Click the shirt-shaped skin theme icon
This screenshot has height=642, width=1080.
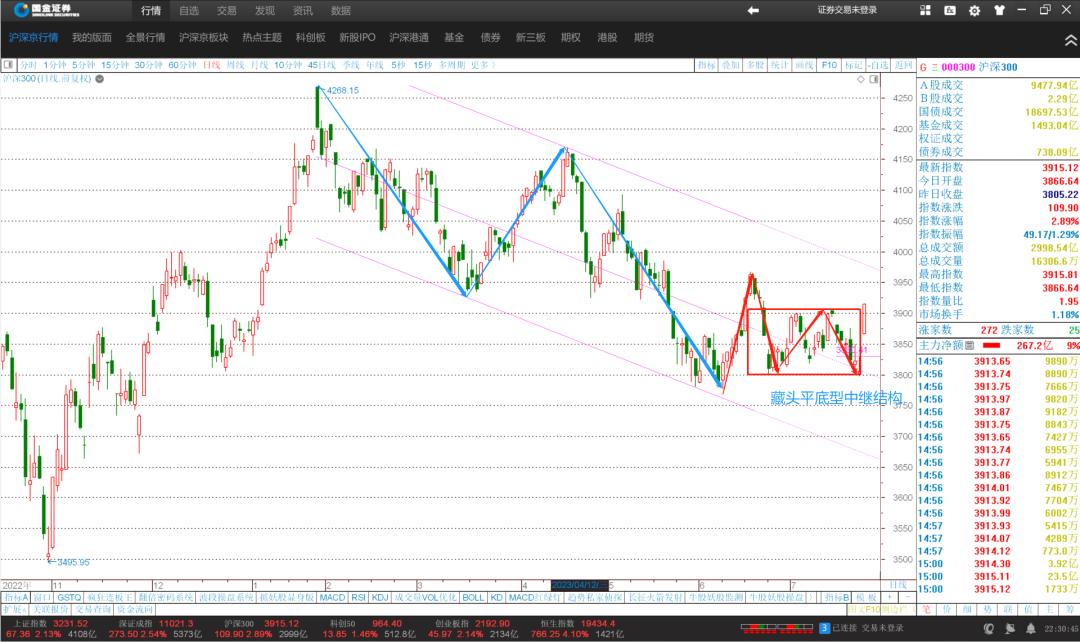pos(997,10)
